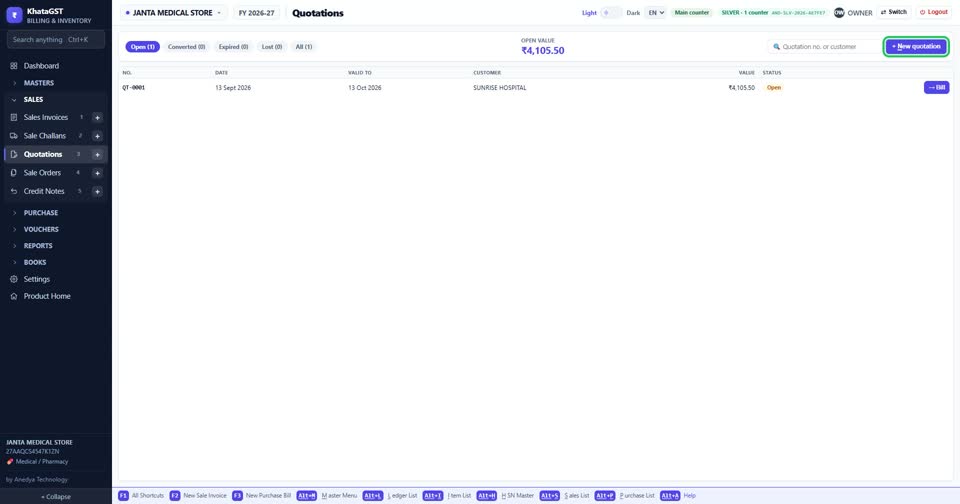Viewport: 960px width, 504px height.
Task: Click customer SUNRISE HOSPITAL
Action: click(x=500, y=88)
